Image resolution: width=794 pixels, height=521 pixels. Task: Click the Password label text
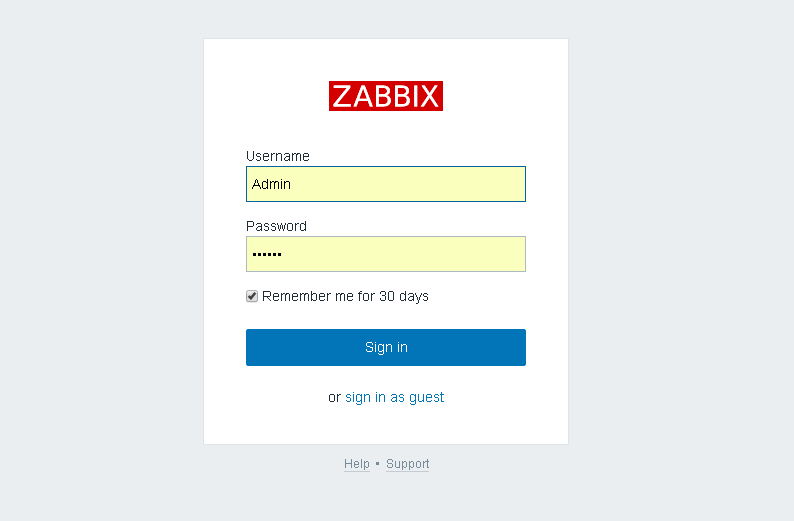[x=276, y=226]
